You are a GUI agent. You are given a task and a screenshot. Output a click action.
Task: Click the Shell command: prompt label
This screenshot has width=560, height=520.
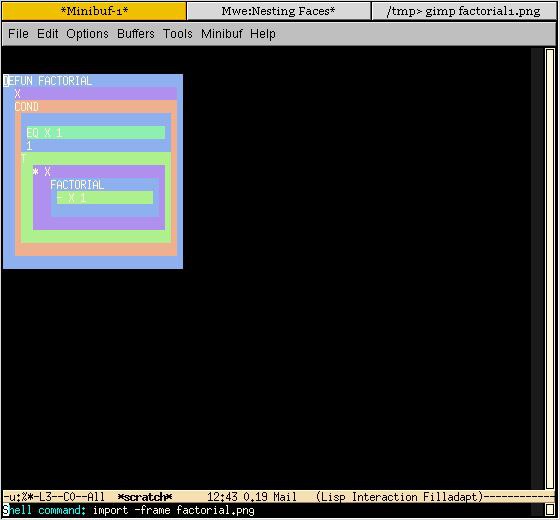44,510
